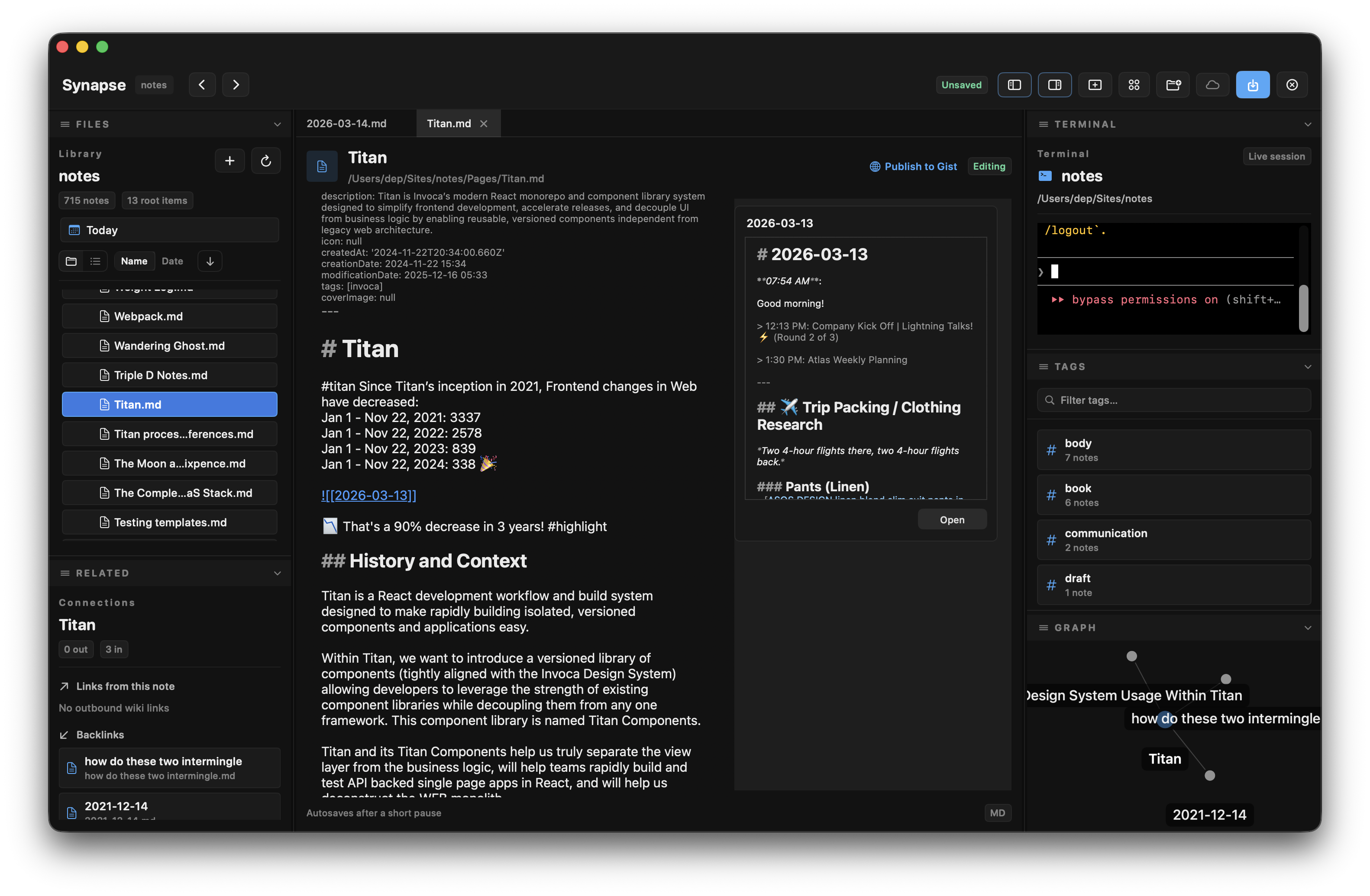Open the four-circle grid view icon
This screenshot has height=896, width=1370.
(x=1134, y=85)
